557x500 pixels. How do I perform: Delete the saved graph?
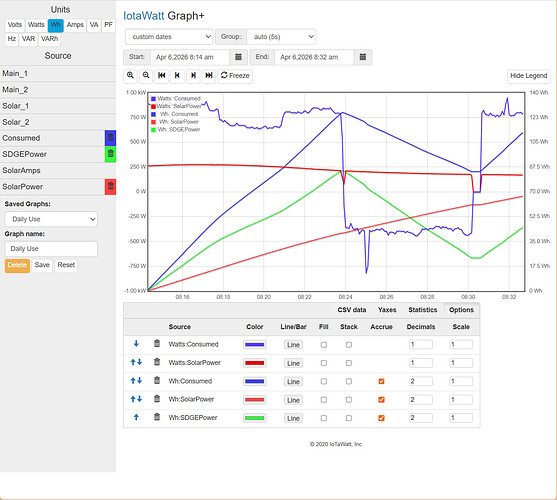(17, 265)
